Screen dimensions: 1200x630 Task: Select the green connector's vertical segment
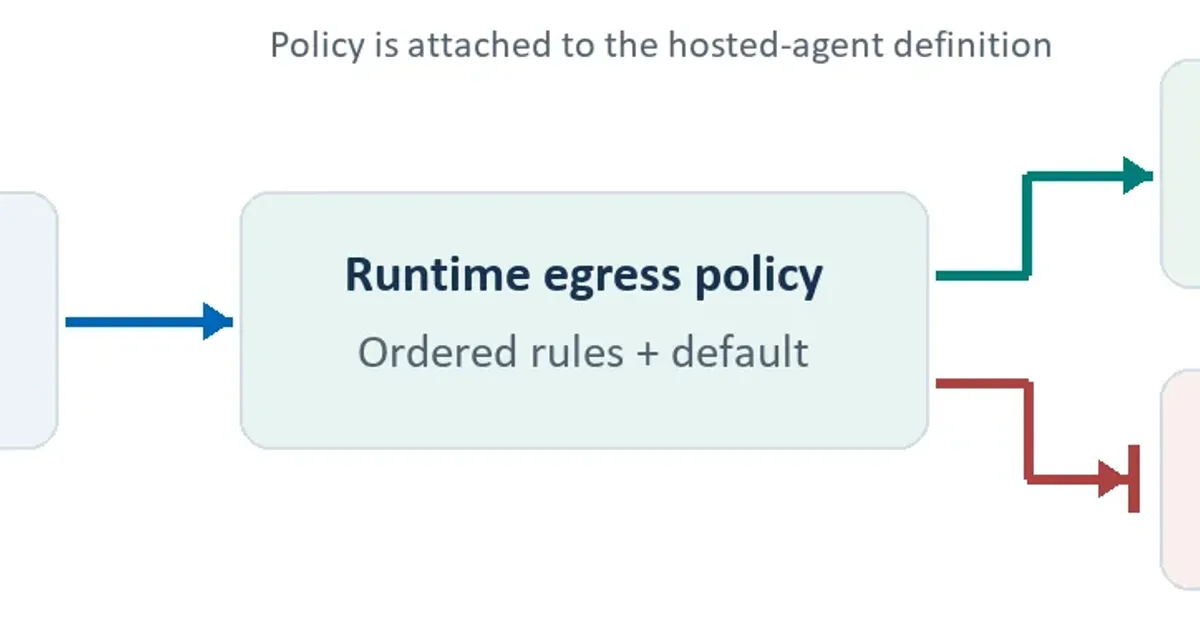[1026, 225]
